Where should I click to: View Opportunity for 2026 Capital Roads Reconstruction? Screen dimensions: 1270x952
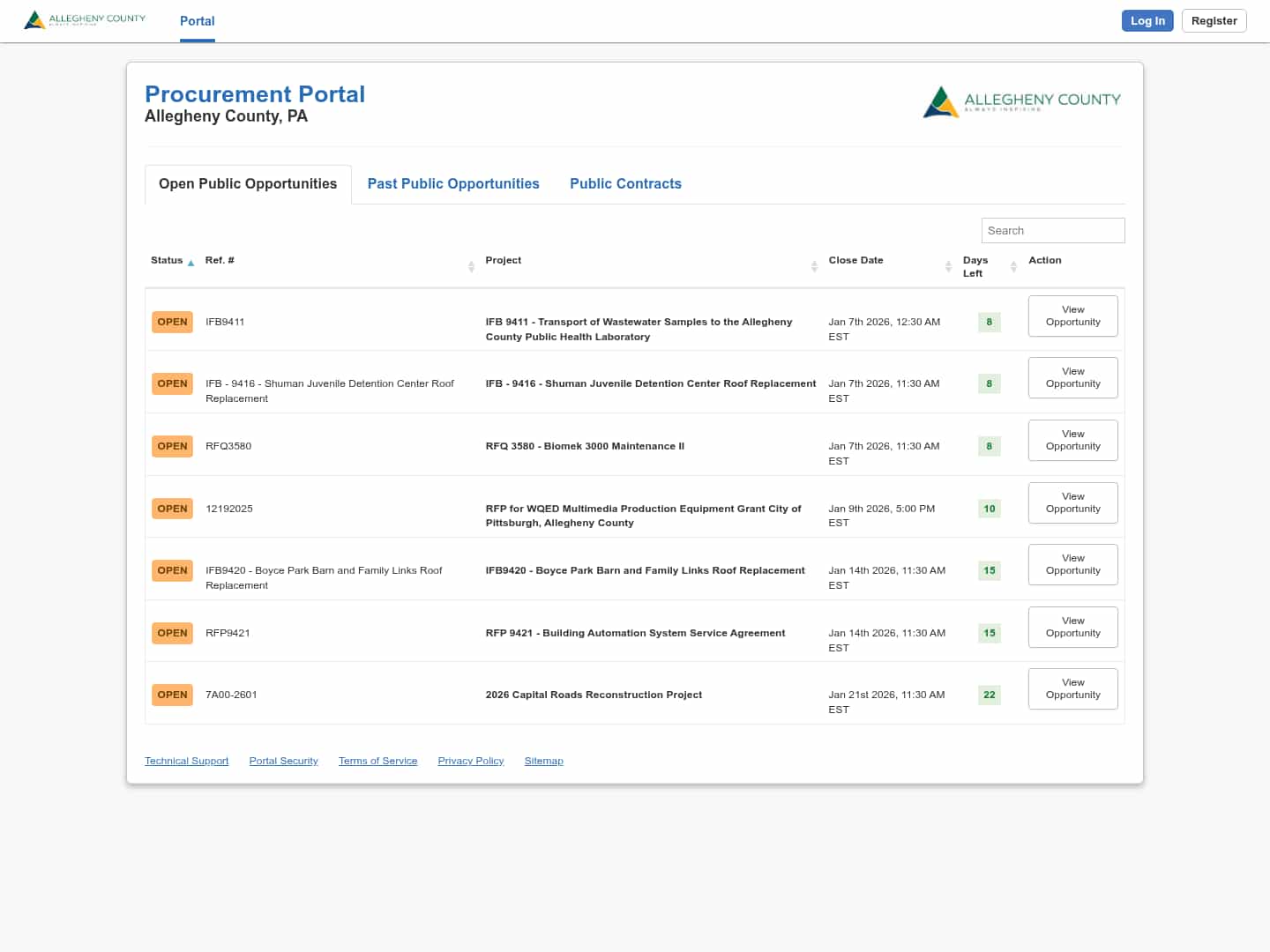click(x=1072, y=688)
